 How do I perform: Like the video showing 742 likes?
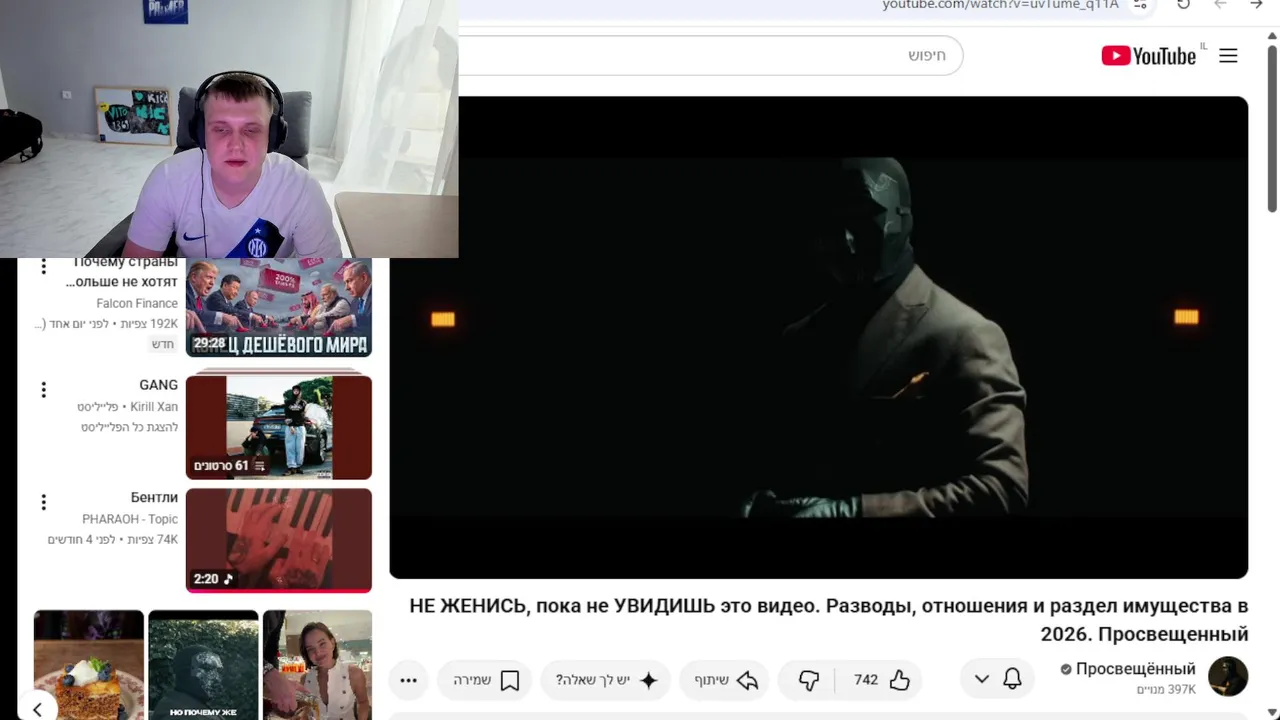[882, 680]
